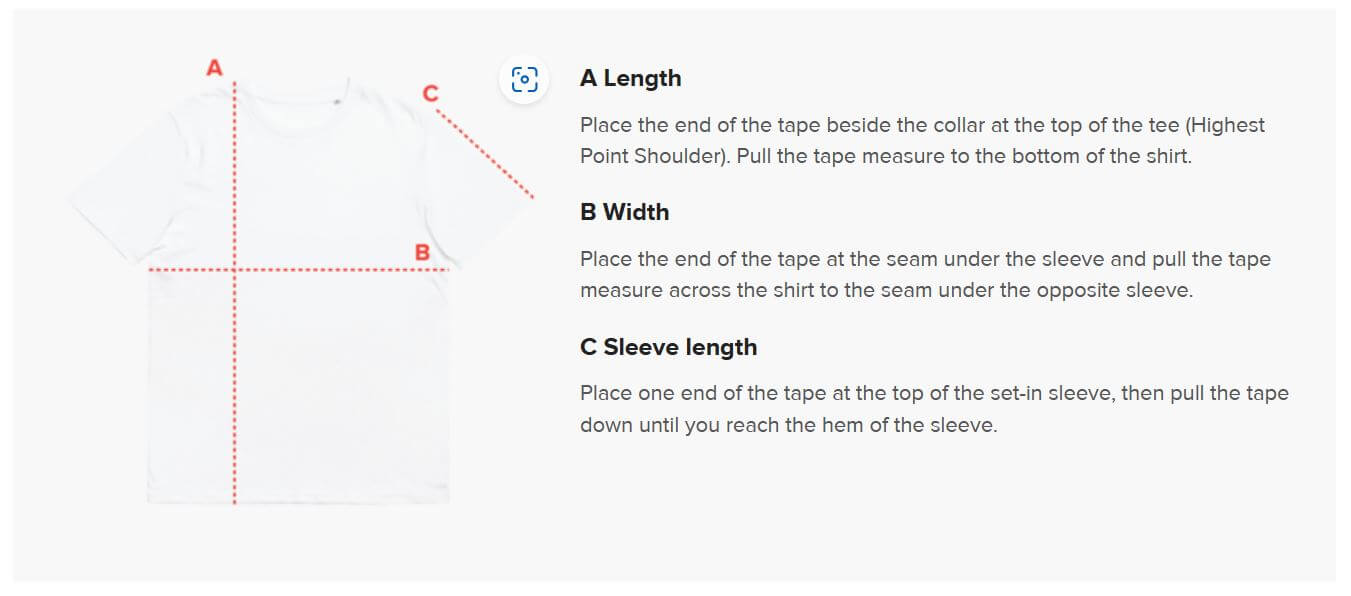Select the 'B Width' heading
This screenshot has width=1351, height=596.
(x=624, y=212)
